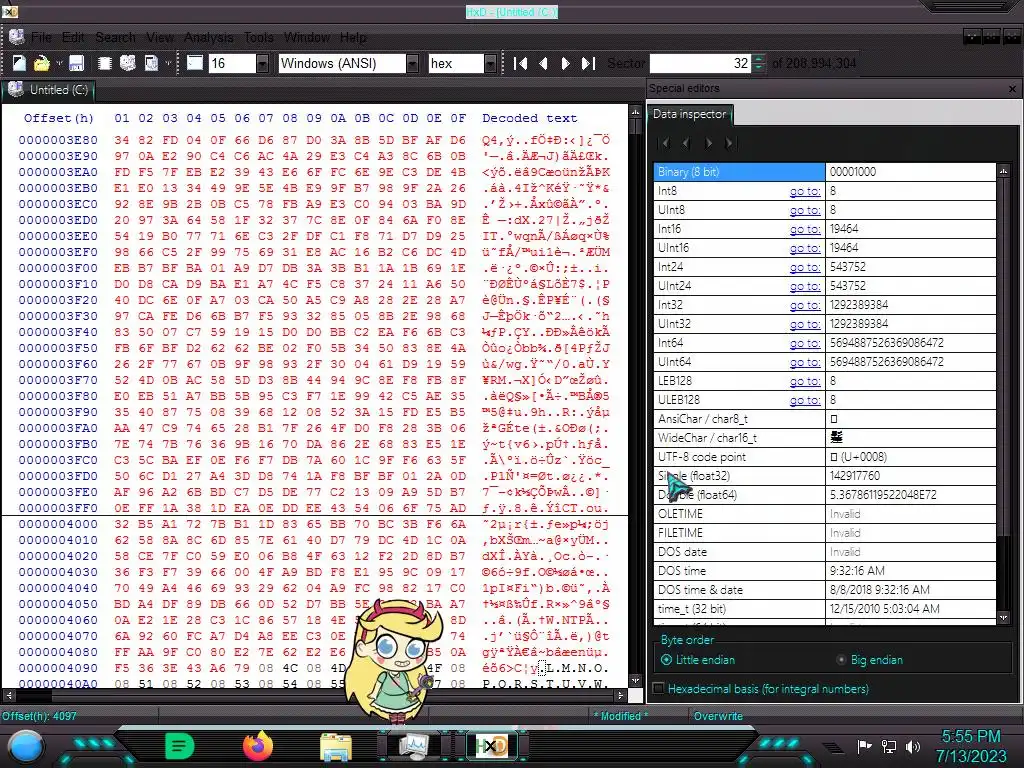The width and height of the screenshot is (1024, 768).
Task: Open the Search menu
Action: pos(116,37)
